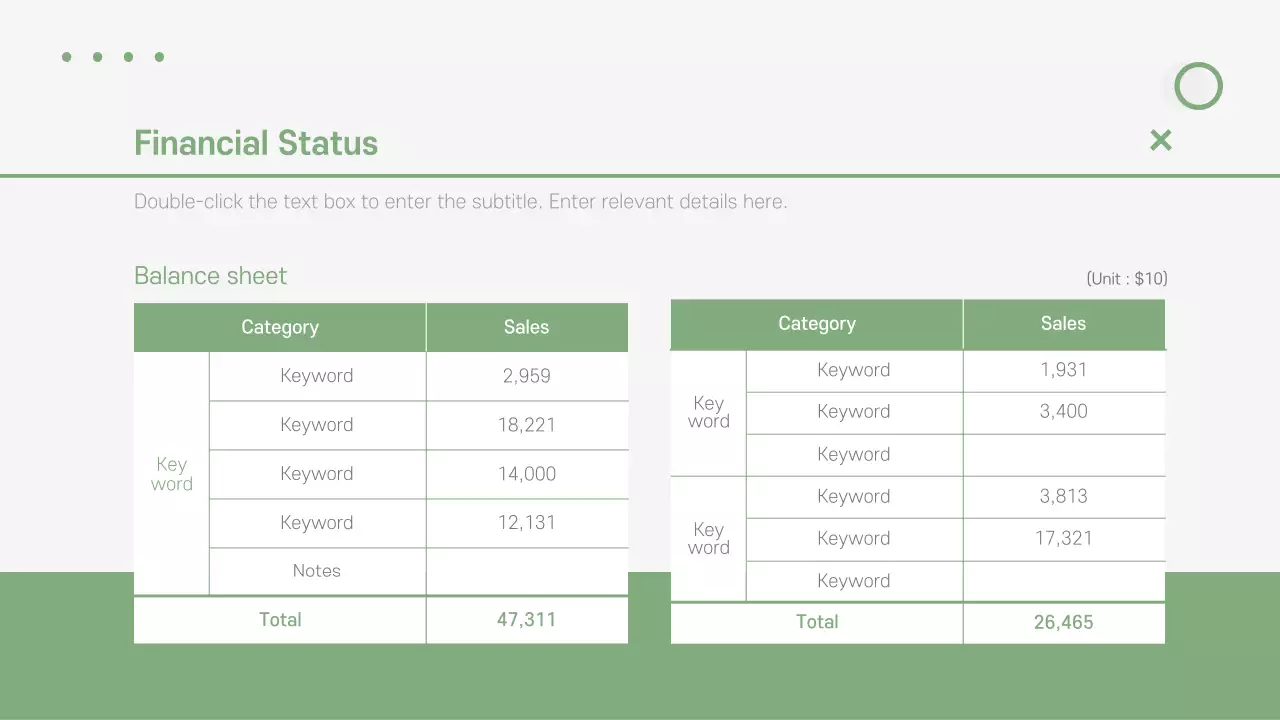Click the green circle ring icon

point(1198,86)
